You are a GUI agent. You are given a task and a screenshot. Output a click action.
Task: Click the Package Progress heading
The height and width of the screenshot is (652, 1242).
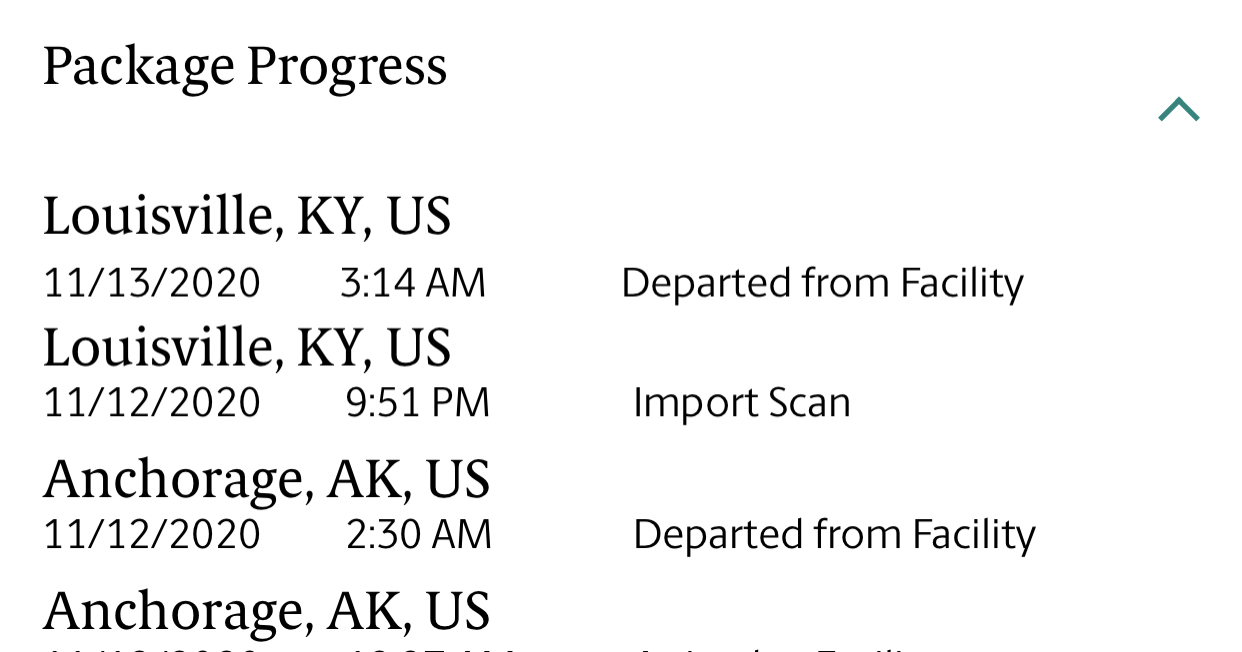(x=245, y=66)
